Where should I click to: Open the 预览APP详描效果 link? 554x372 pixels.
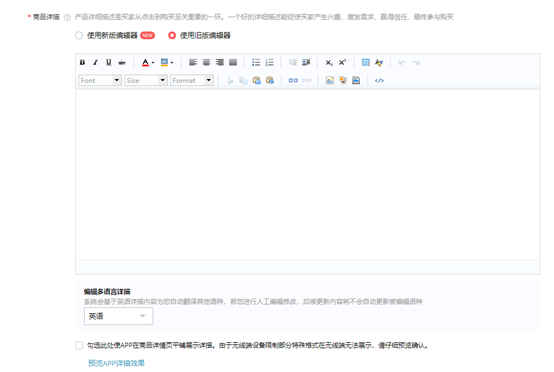click(x=116, y=363)
